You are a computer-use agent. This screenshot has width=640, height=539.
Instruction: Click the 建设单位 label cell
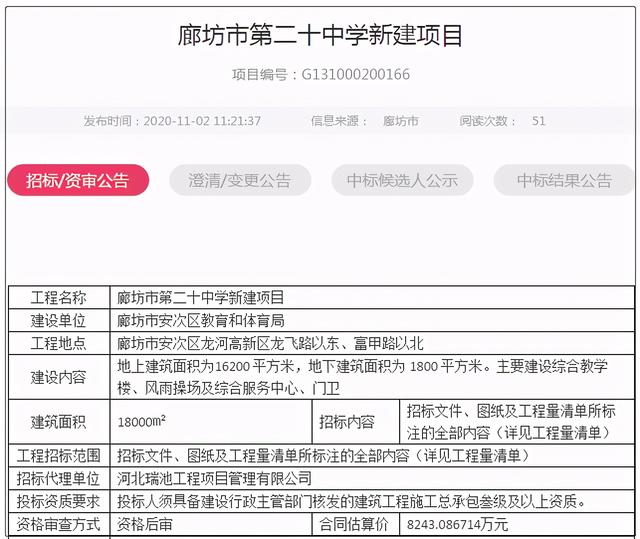[x=59, y=320]
